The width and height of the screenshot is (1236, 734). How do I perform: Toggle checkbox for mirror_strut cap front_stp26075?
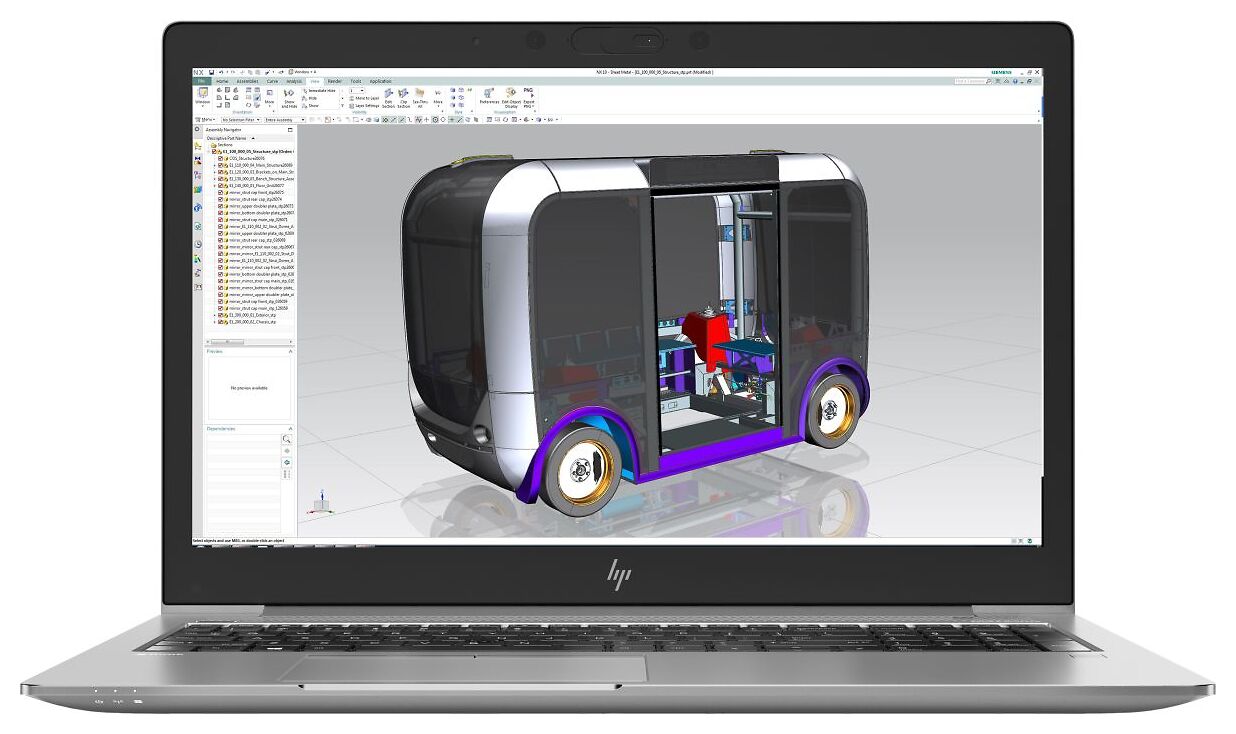(x=221, y=192)
